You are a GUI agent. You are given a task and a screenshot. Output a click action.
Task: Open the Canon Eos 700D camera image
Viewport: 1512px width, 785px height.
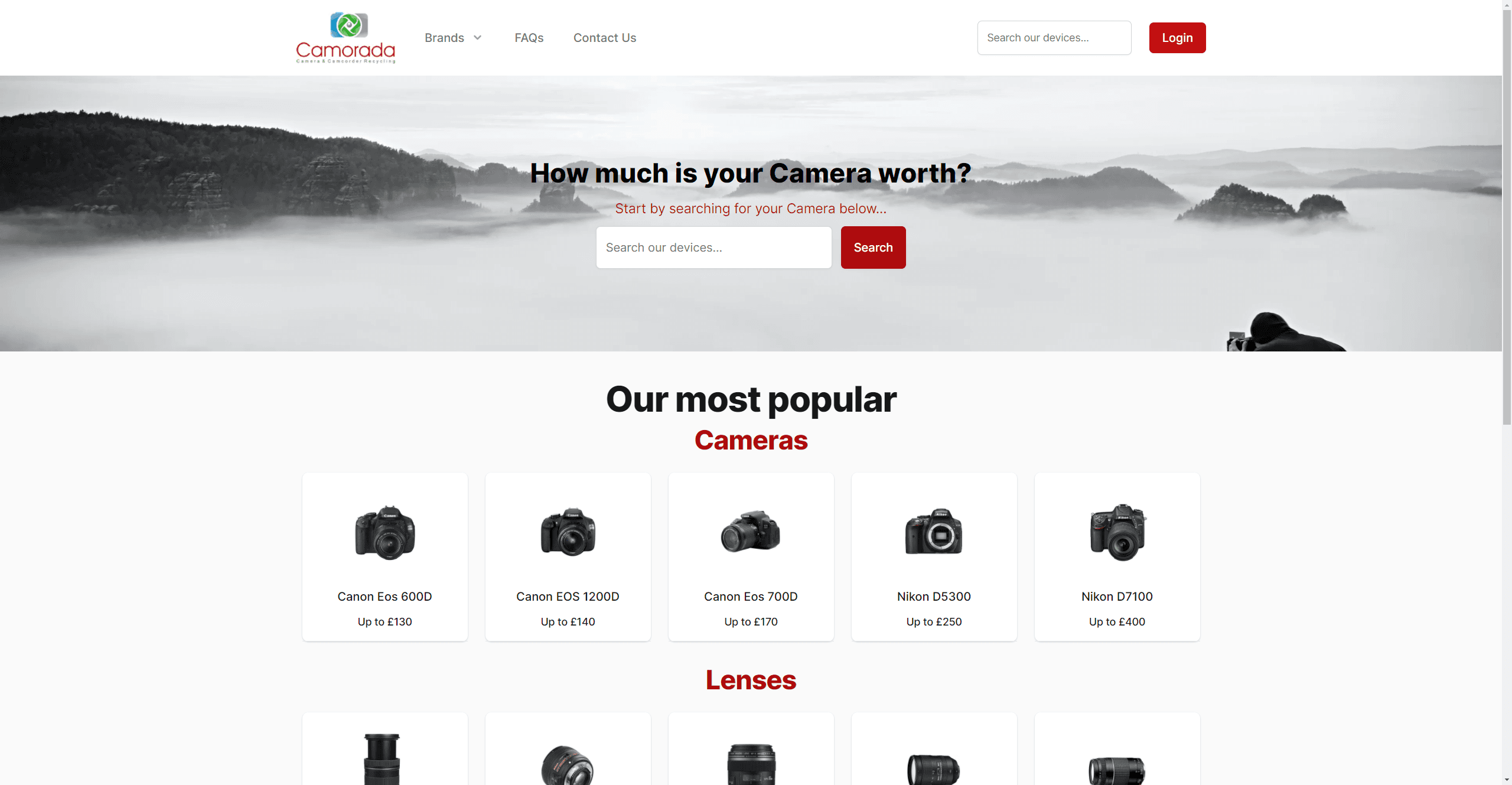coord(751,531)
